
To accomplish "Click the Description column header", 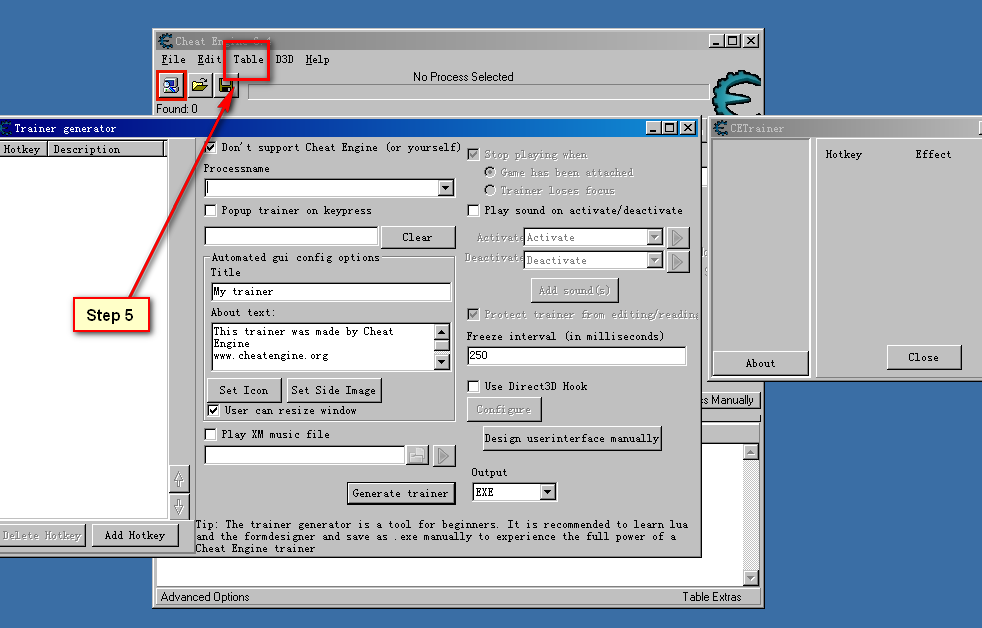I will (x=105, y=149).
